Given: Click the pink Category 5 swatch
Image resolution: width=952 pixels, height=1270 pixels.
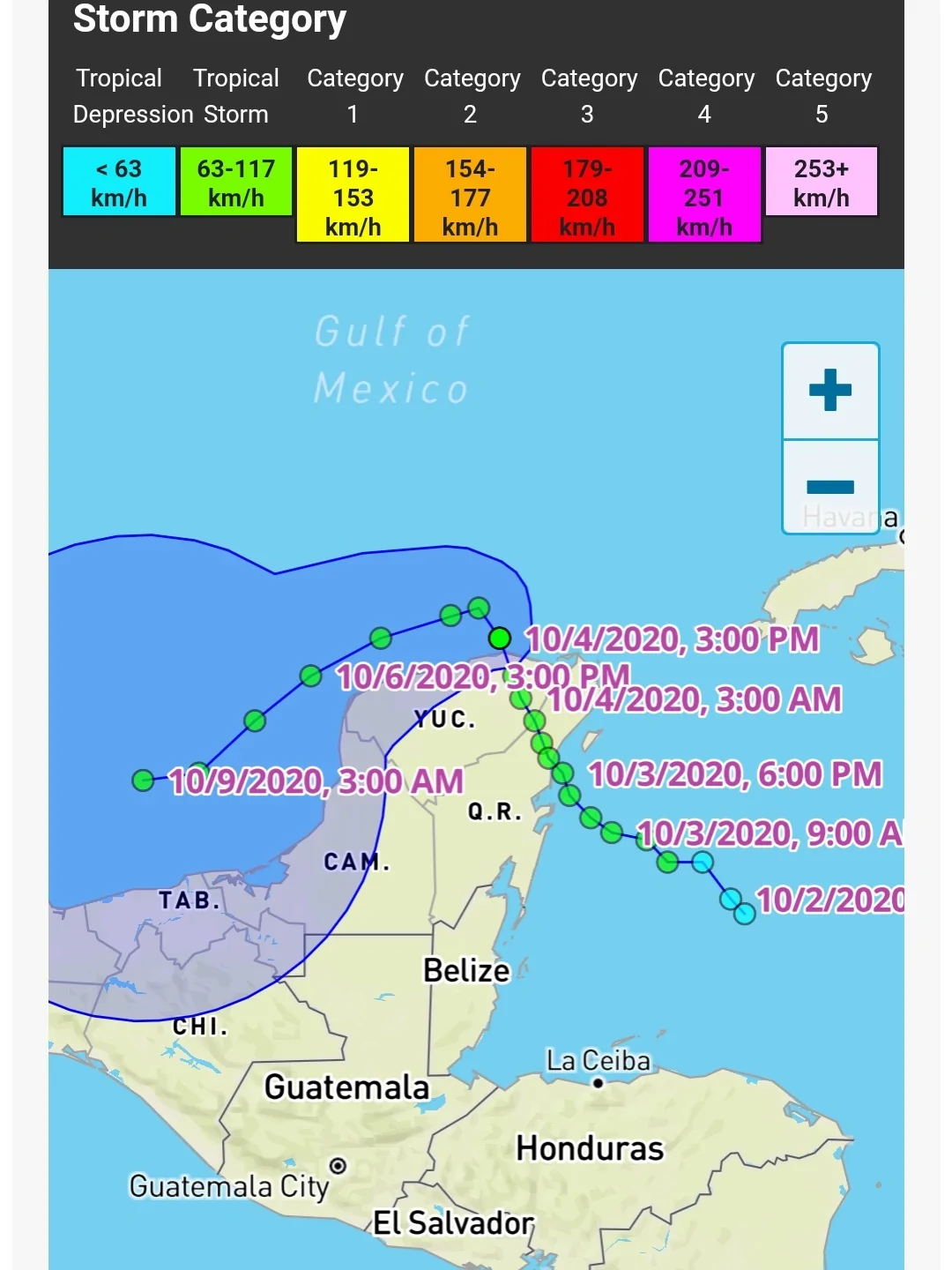Looking at the screenshot, I should tap(822, 183).
